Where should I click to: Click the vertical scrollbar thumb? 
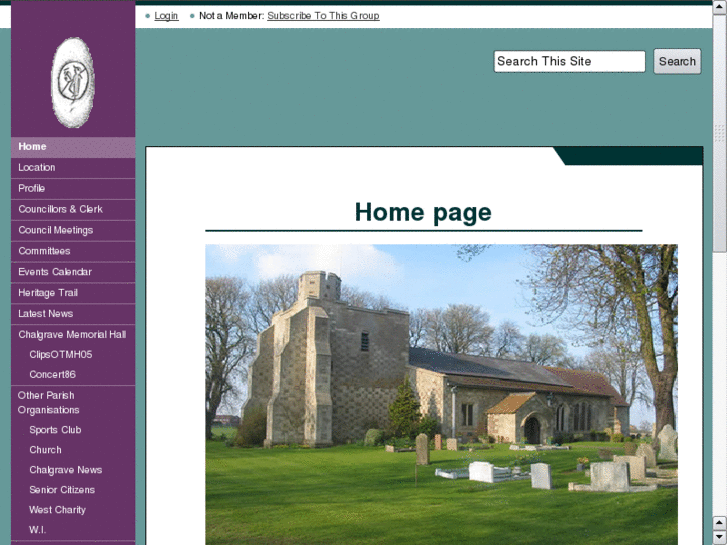pos(720,134)
